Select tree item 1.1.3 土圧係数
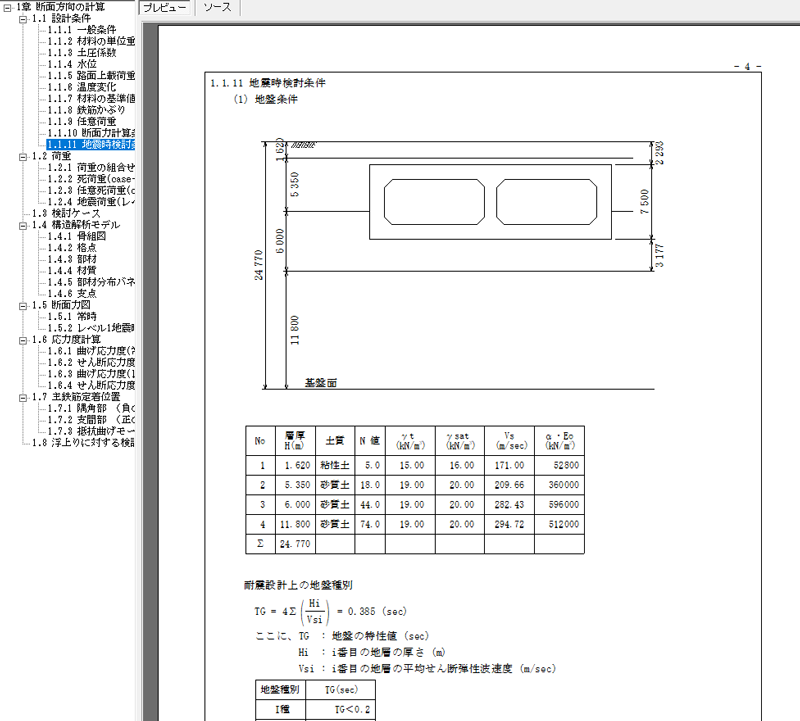 click(x=82, y=53)
